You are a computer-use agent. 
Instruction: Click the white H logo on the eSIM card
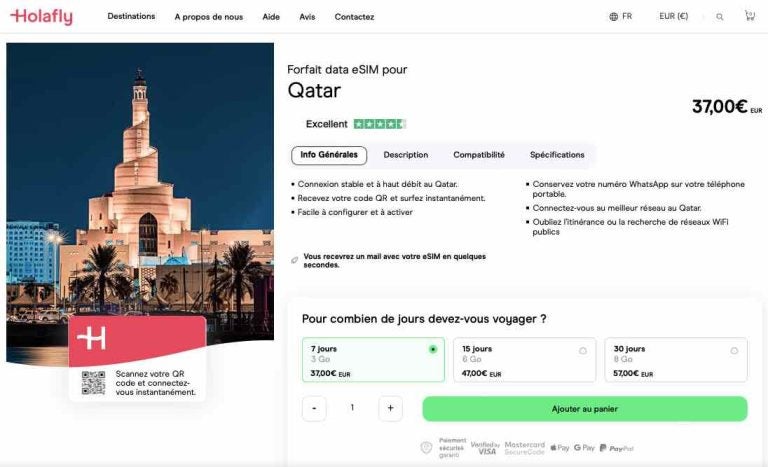(x=92, y=338)
